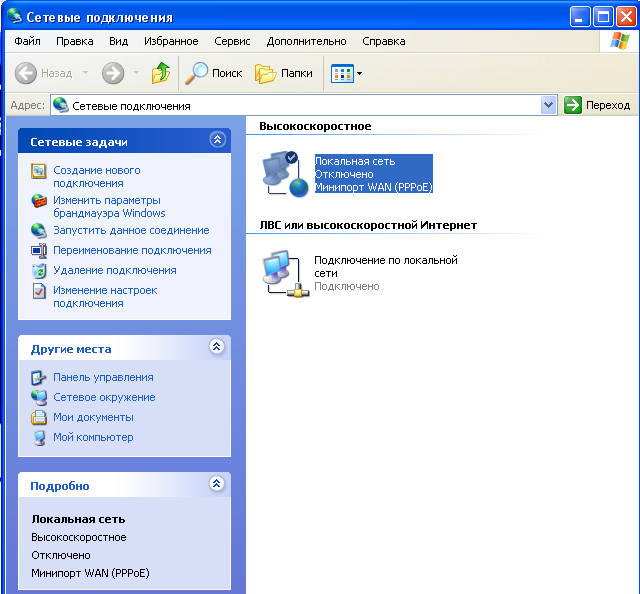This screenshot has height=594, width=640.
Task: Open the Дополнительно menu
Action: [307, 41]
